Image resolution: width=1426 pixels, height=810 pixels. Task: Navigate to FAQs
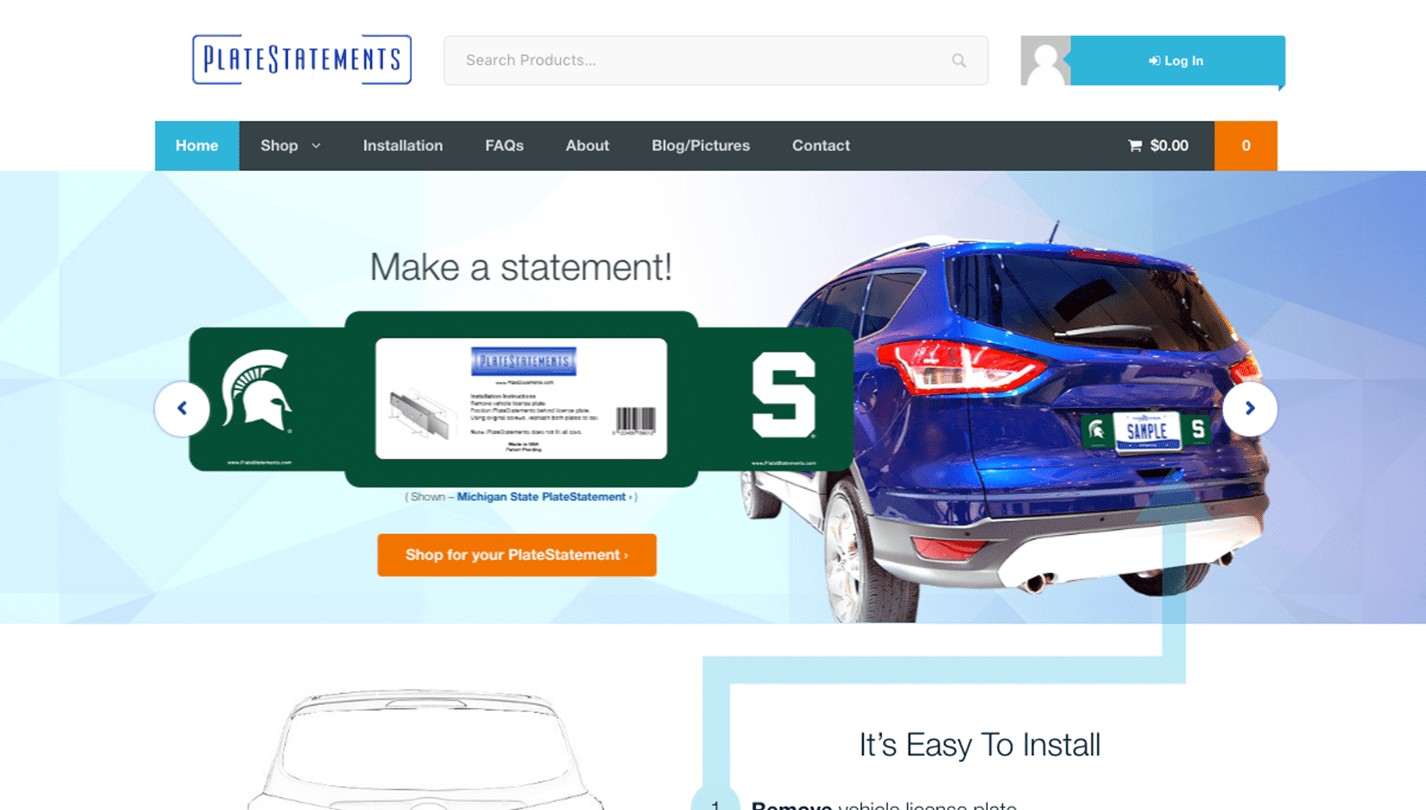click(x=504, y=146)
